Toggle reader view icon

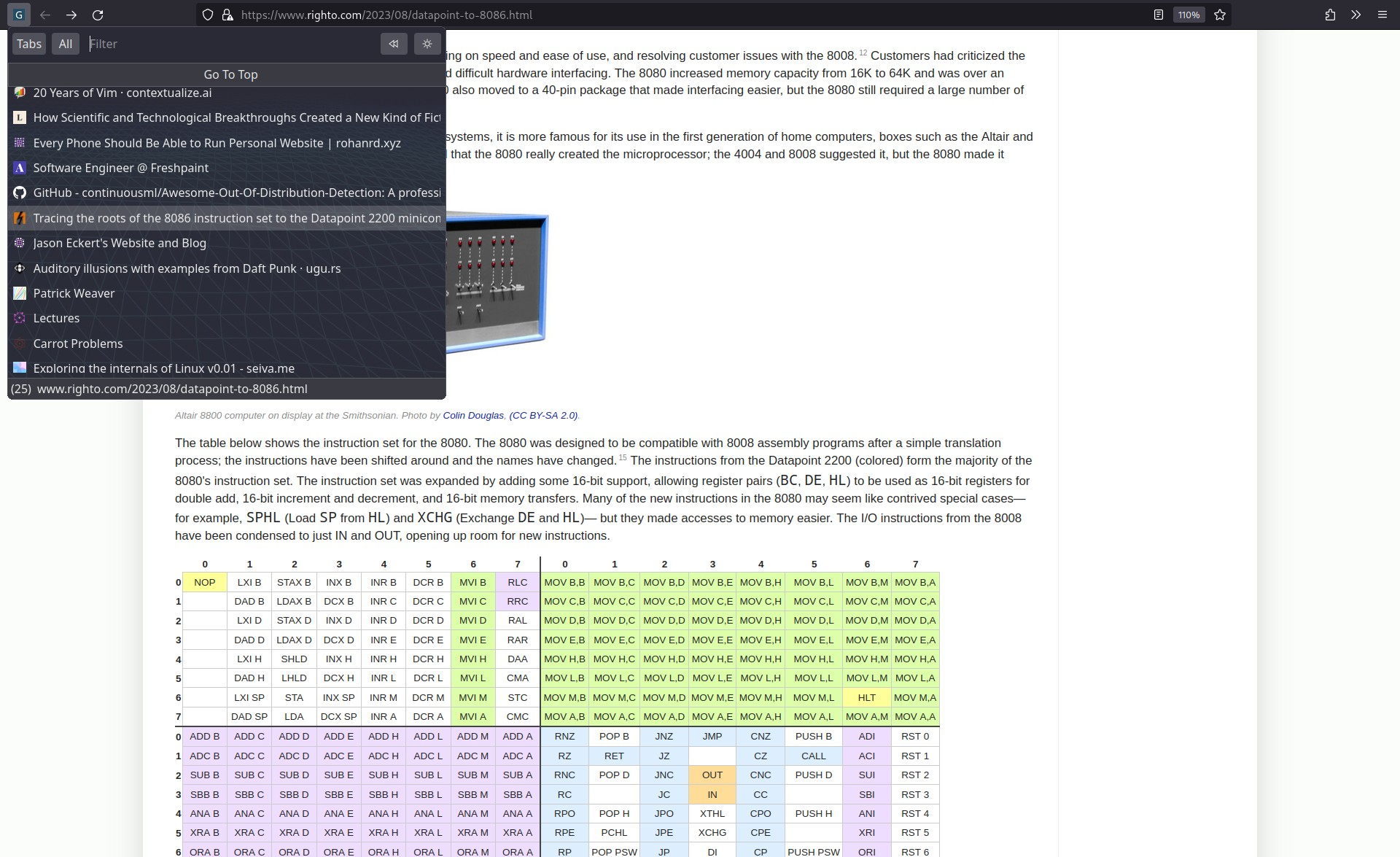(x=1158, y=15)
